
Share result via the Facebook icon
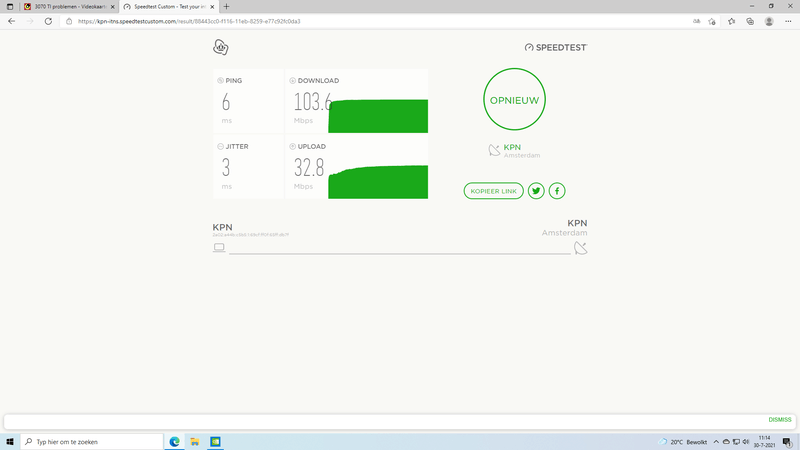point(557,191)
